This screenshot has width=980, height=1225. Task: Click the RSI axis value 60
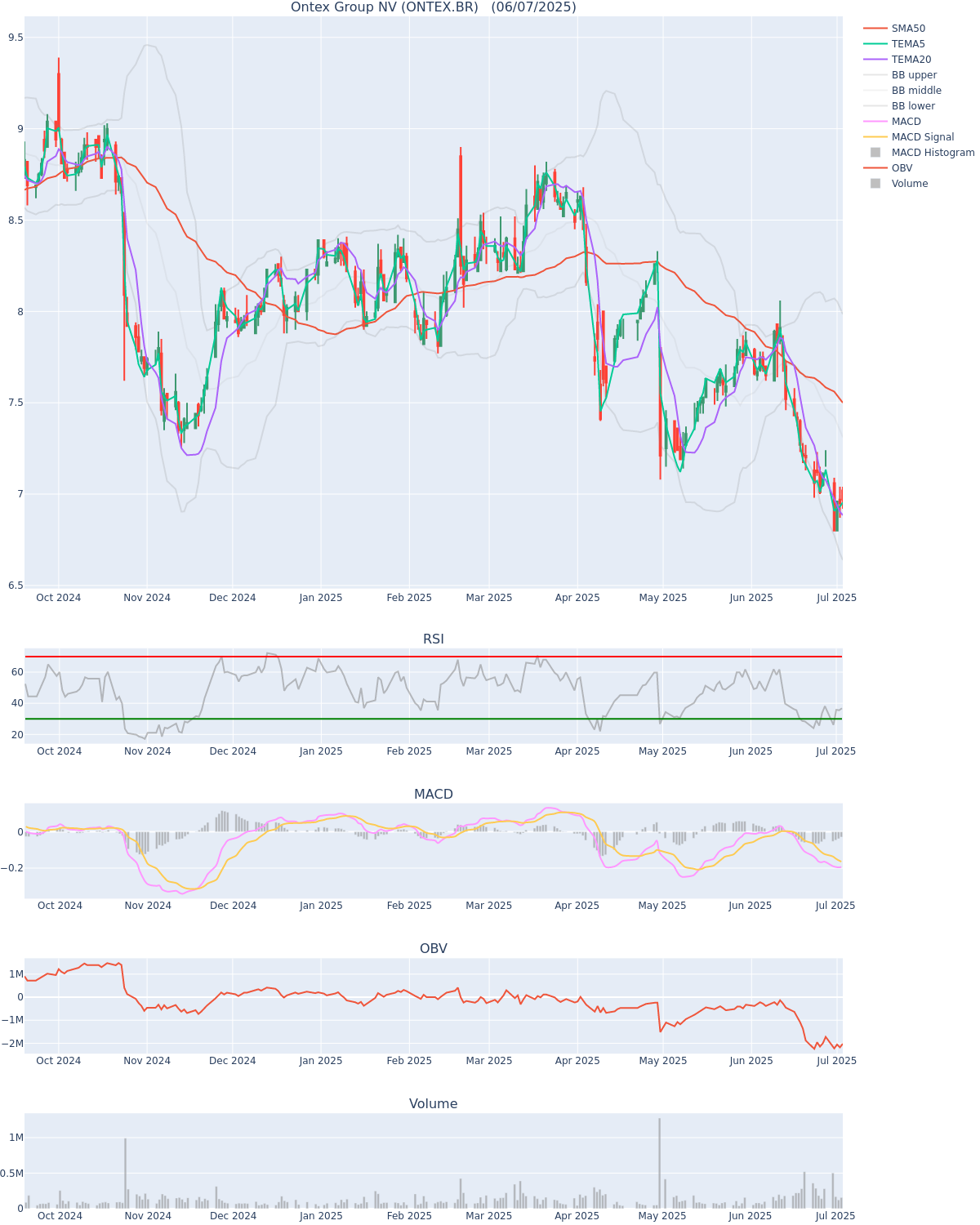(x=17, y=671)
